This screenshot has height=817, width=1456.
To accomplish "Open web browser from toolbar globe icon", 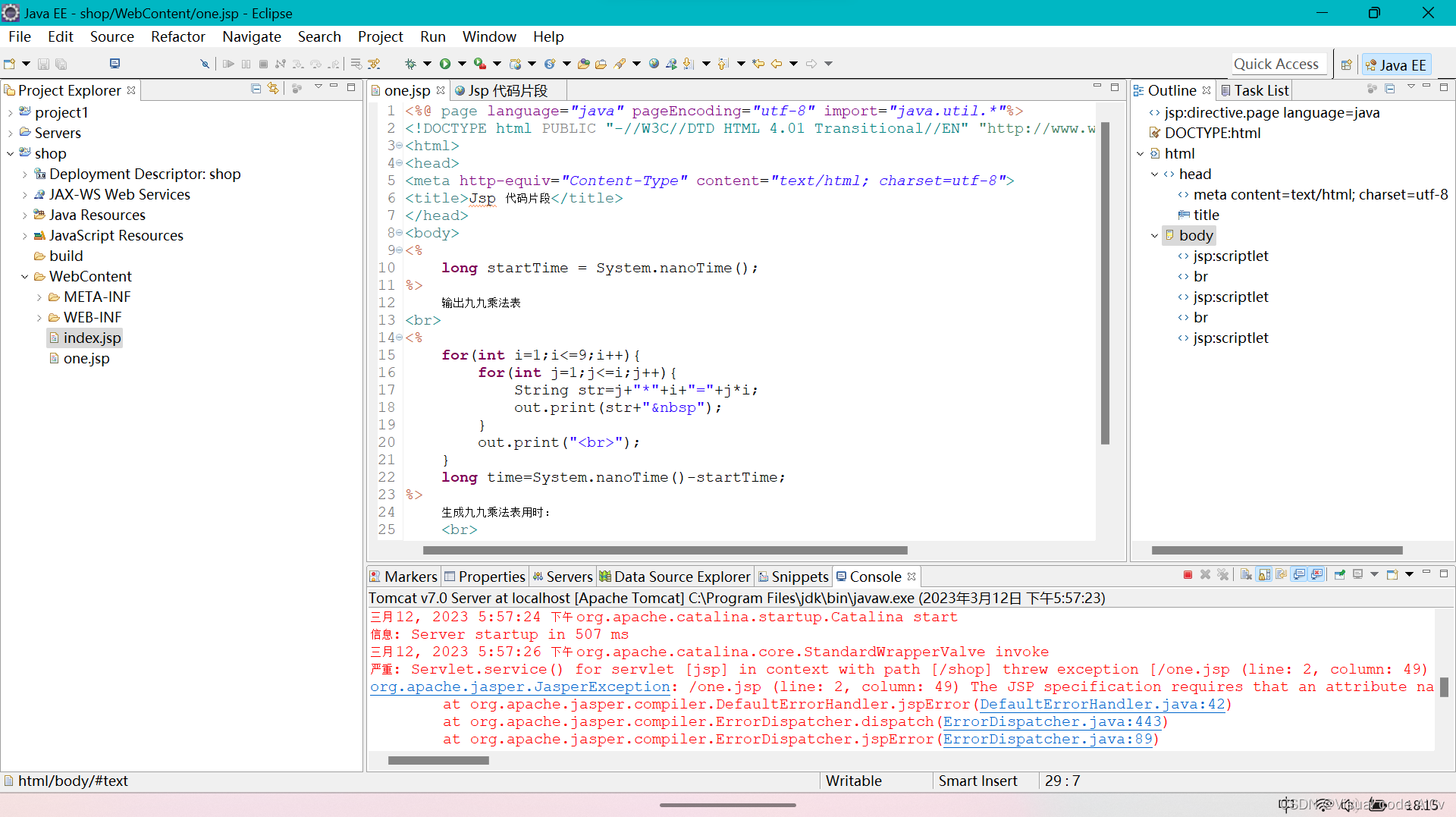I will pyautogui.click(x=654, y=64).
